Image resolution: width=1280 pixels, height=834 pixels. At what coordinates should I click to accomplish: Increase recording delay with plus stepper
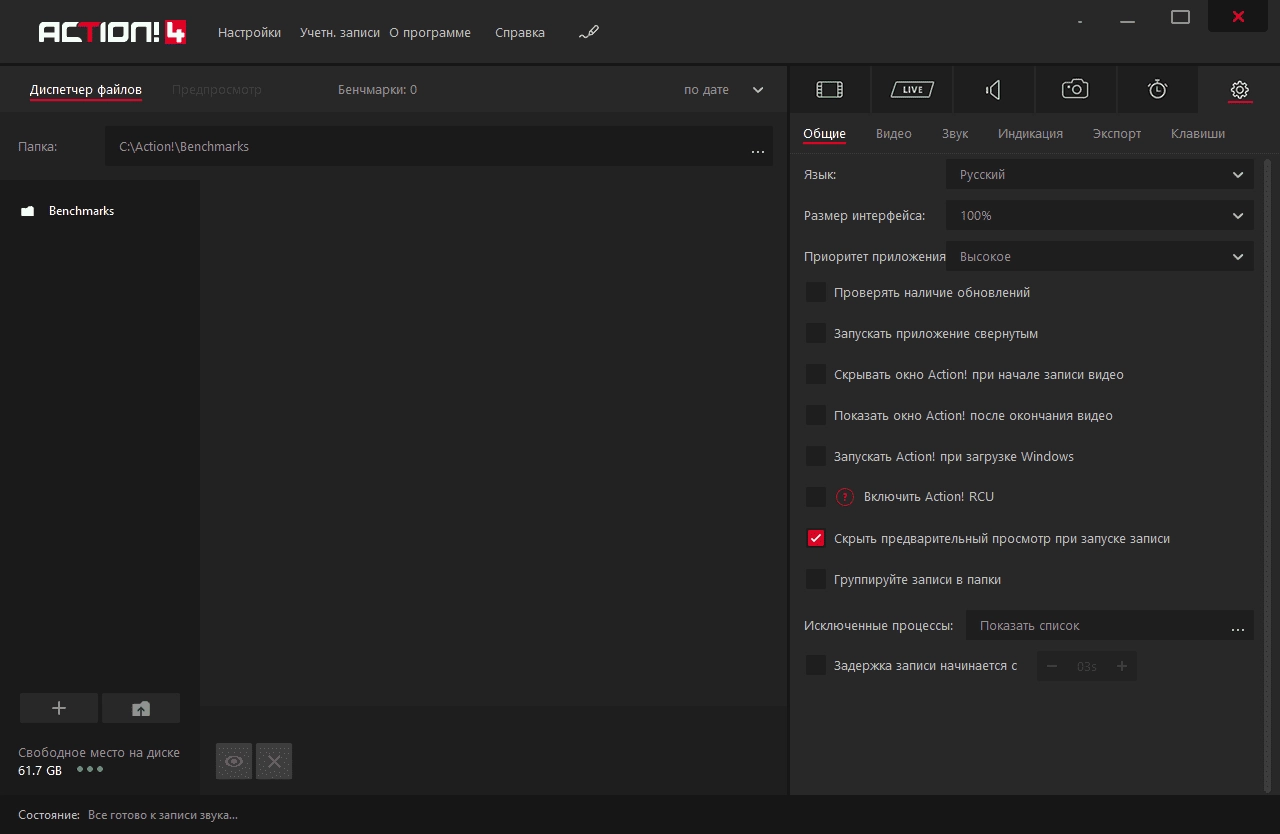click(x=1122, y=666)
